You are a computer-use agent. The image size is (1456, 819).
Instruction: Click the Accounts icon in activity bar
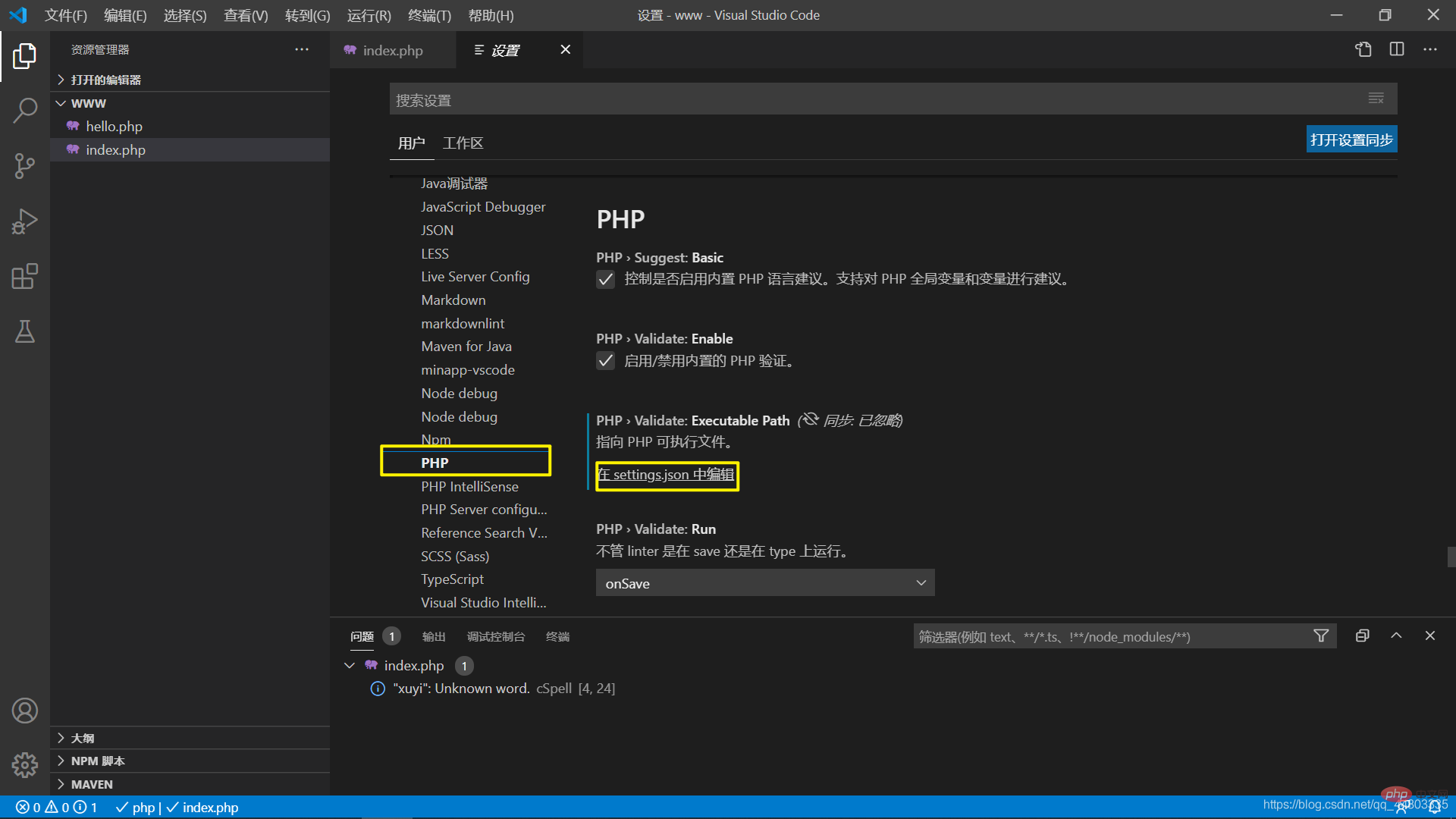pos(24,711)
